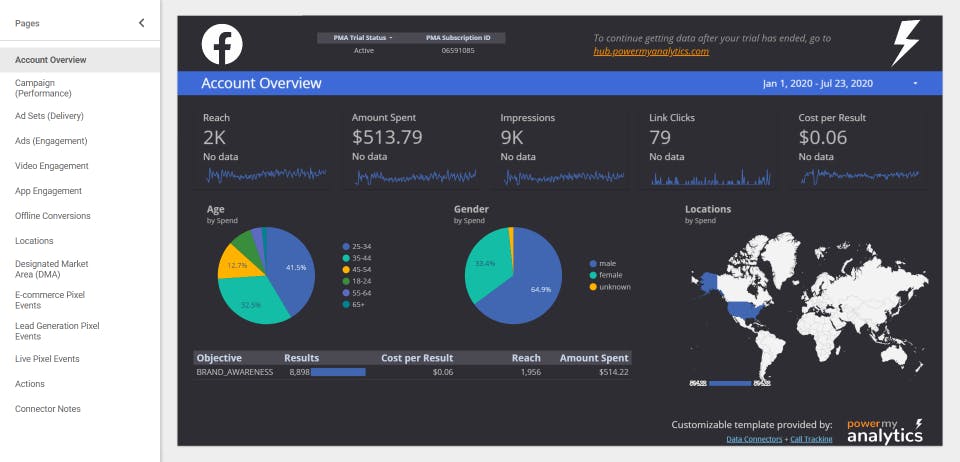
Task: Click the unknown gender legend dot
Action: pyautogui.click(x=592, y=287)
